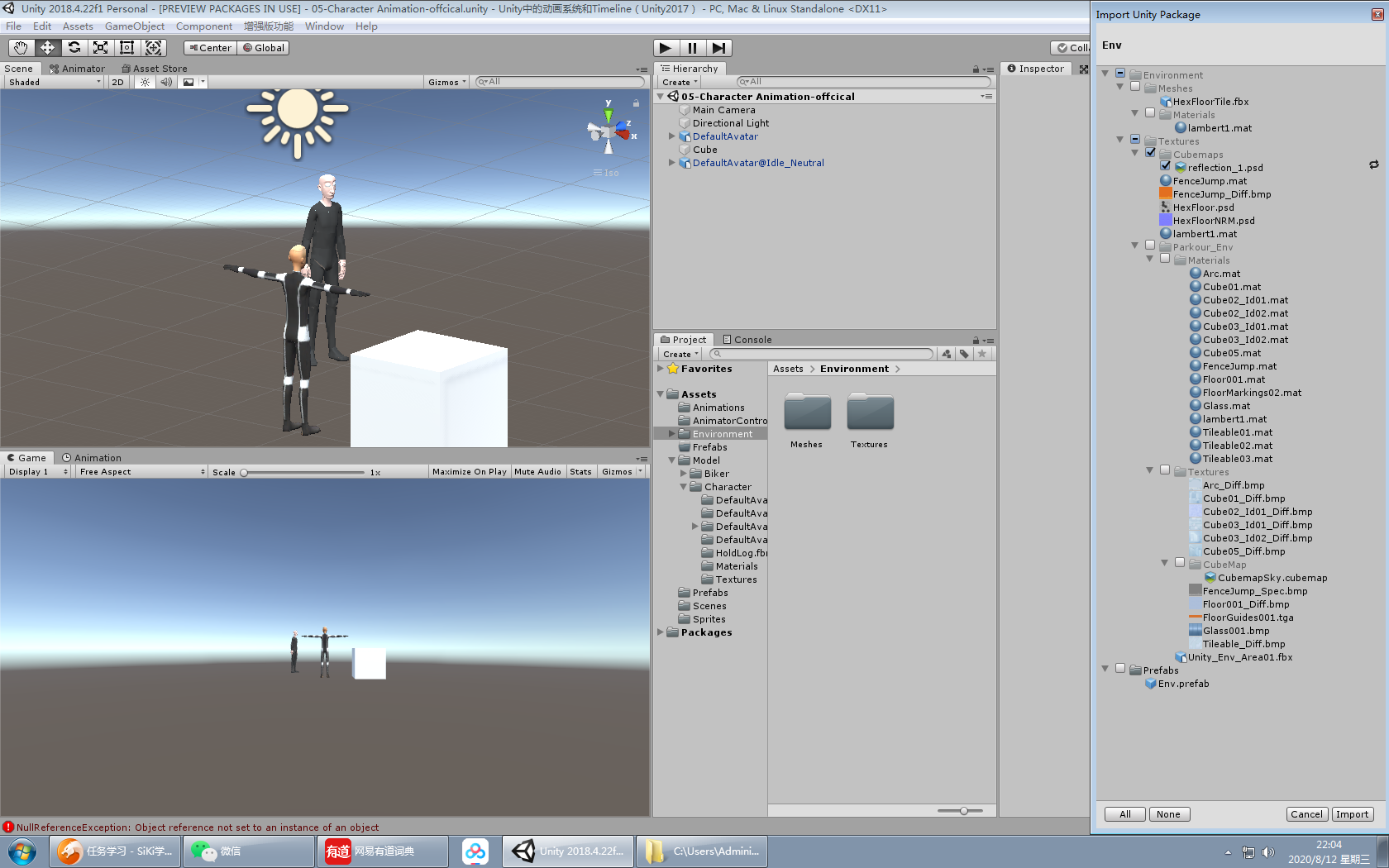This screenshot has width=1389, height=868.
Task: Click search by type icon in Project
Action: [x=947, y=354]
